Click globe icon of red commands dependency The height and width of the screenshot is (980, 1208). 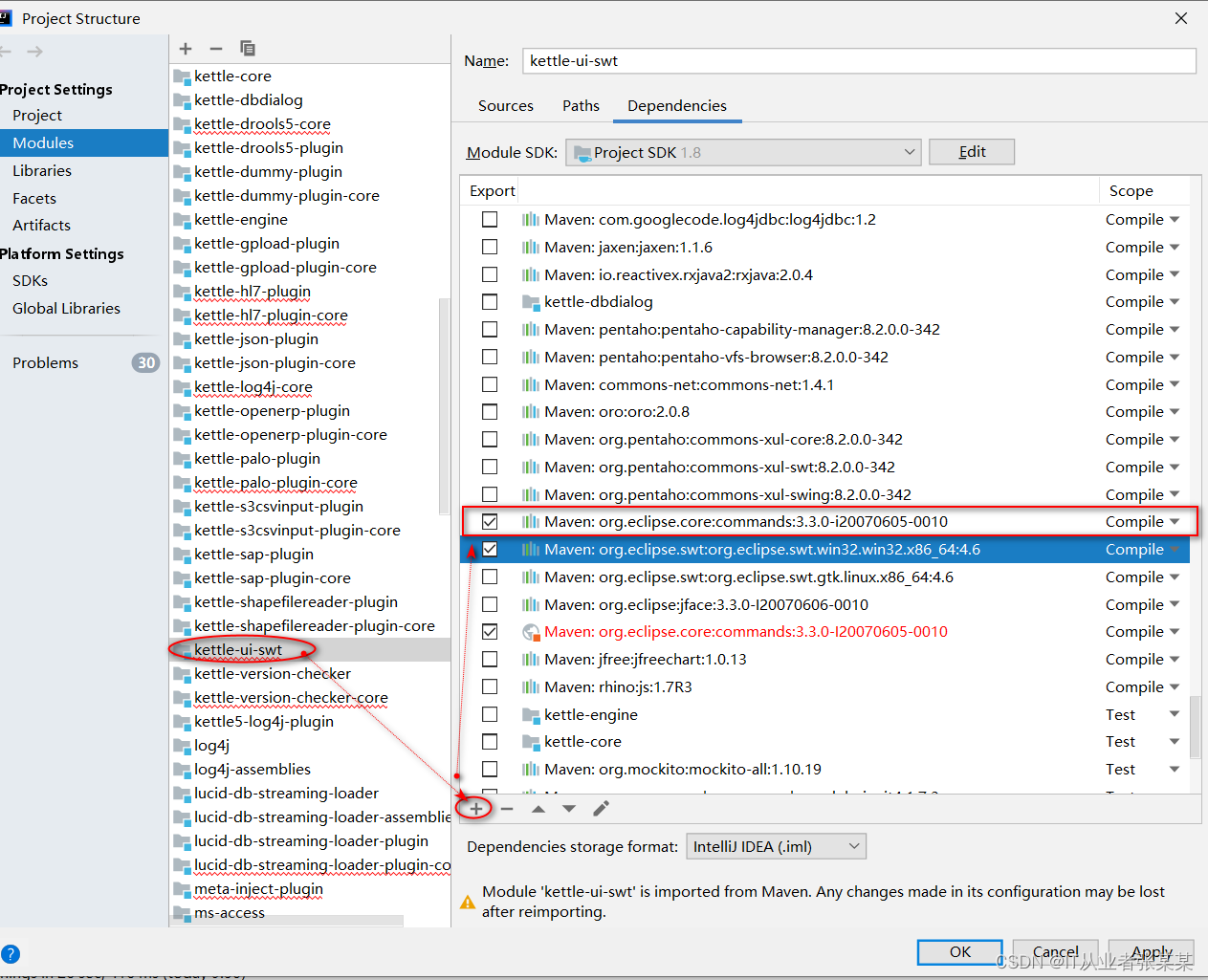click(x=532, y=632)
